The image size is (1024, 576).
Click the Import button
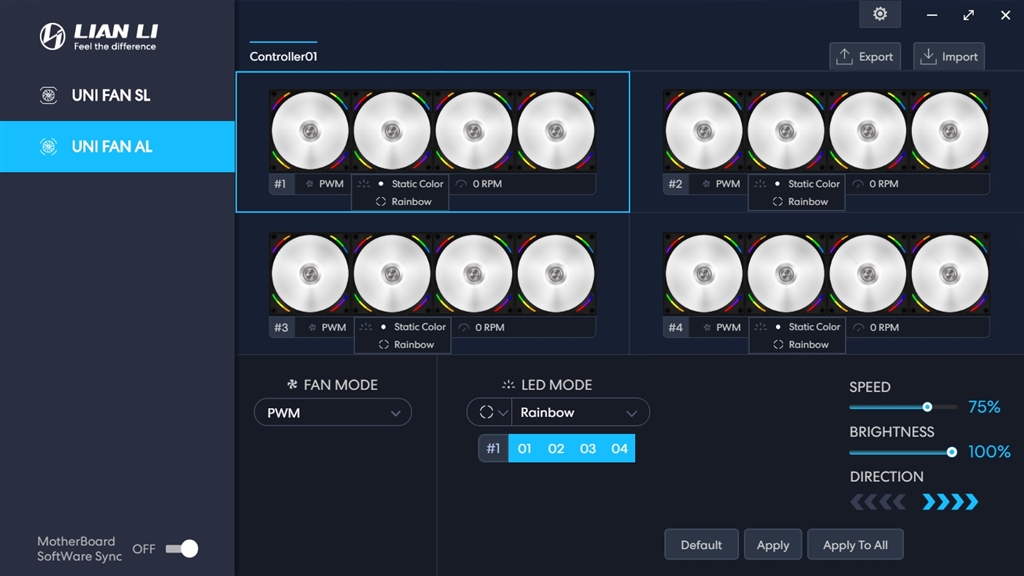click(x=949, y=56)
